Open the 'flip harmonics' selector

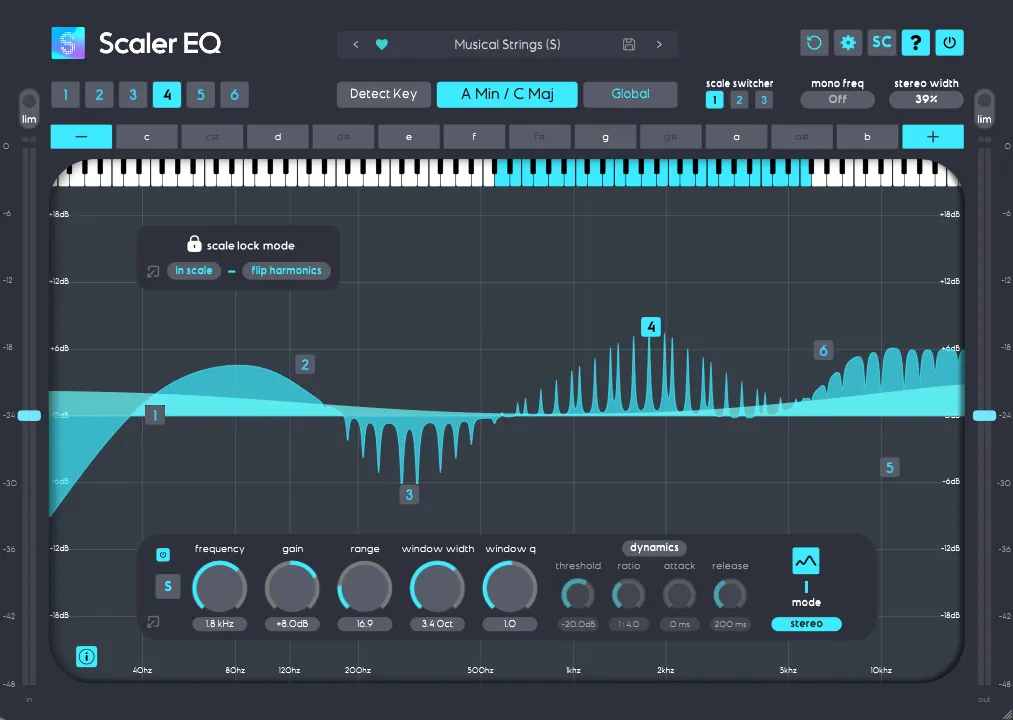[x=286, y=271]
